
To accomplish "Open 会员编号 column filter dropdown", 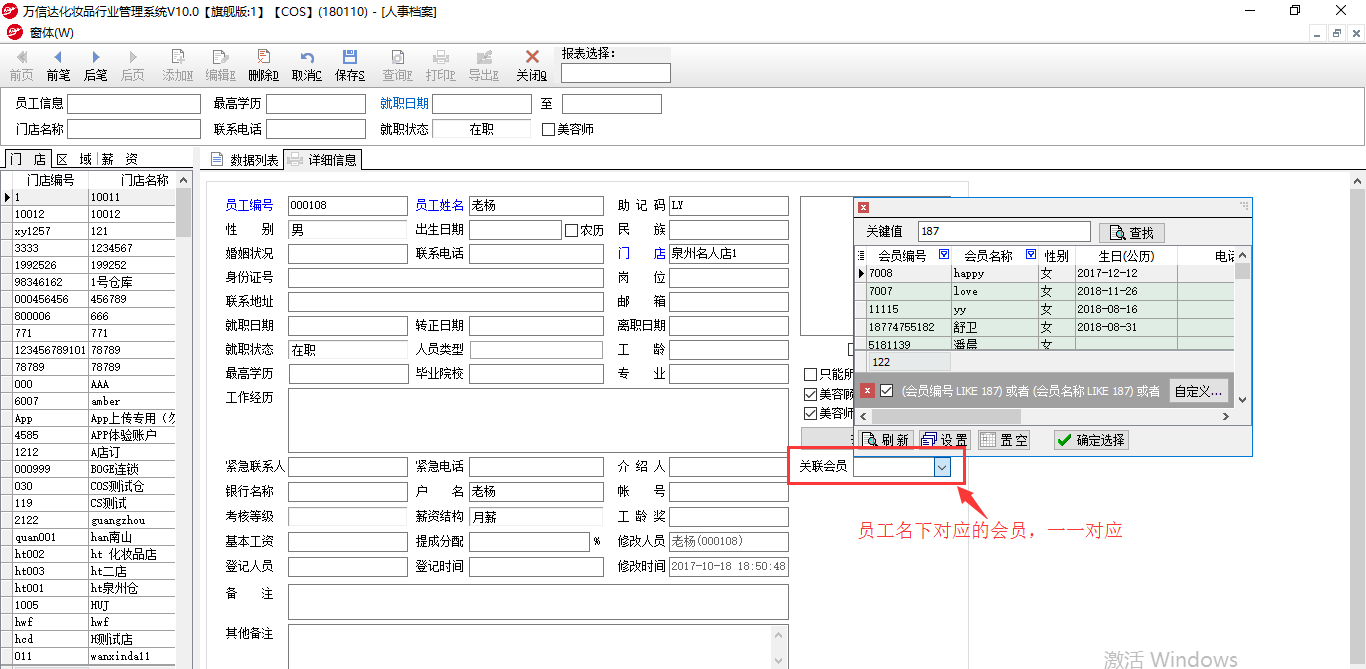I will 944,255.
